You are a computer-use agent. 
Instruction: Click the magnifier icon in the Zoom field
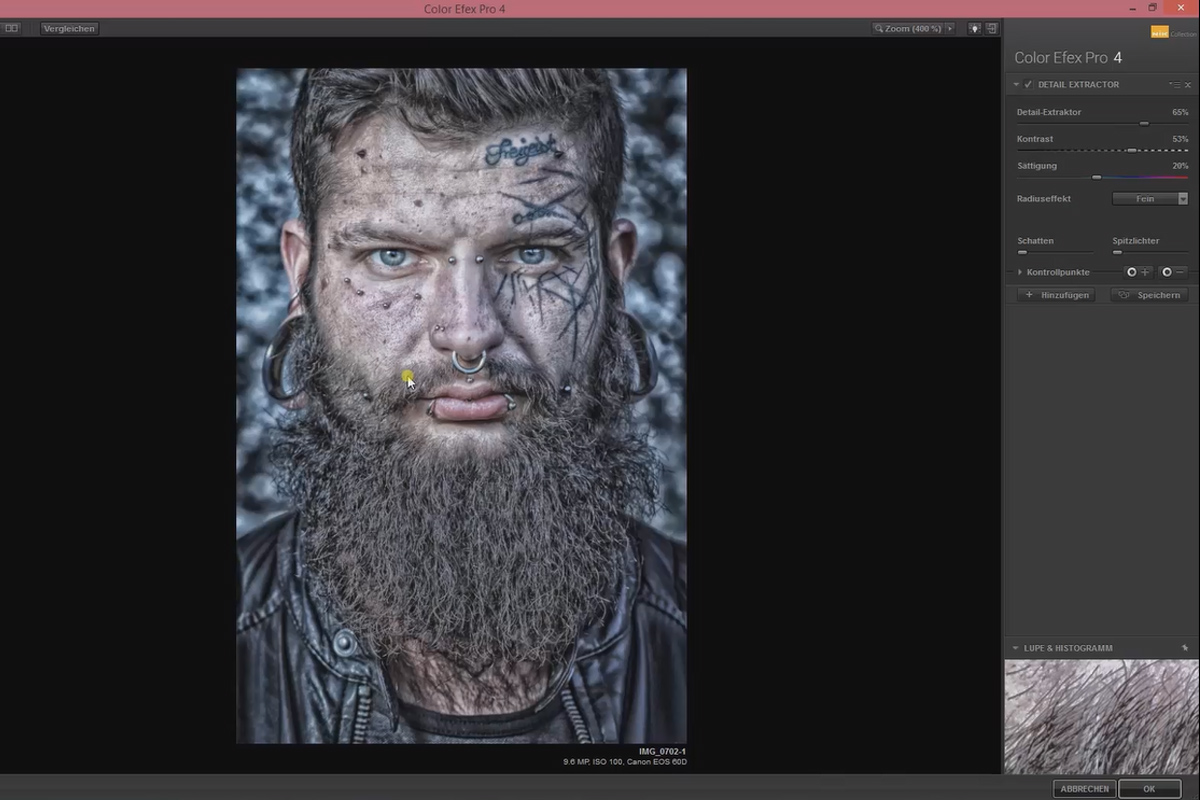pyautogui.click(x=879, y=27)
